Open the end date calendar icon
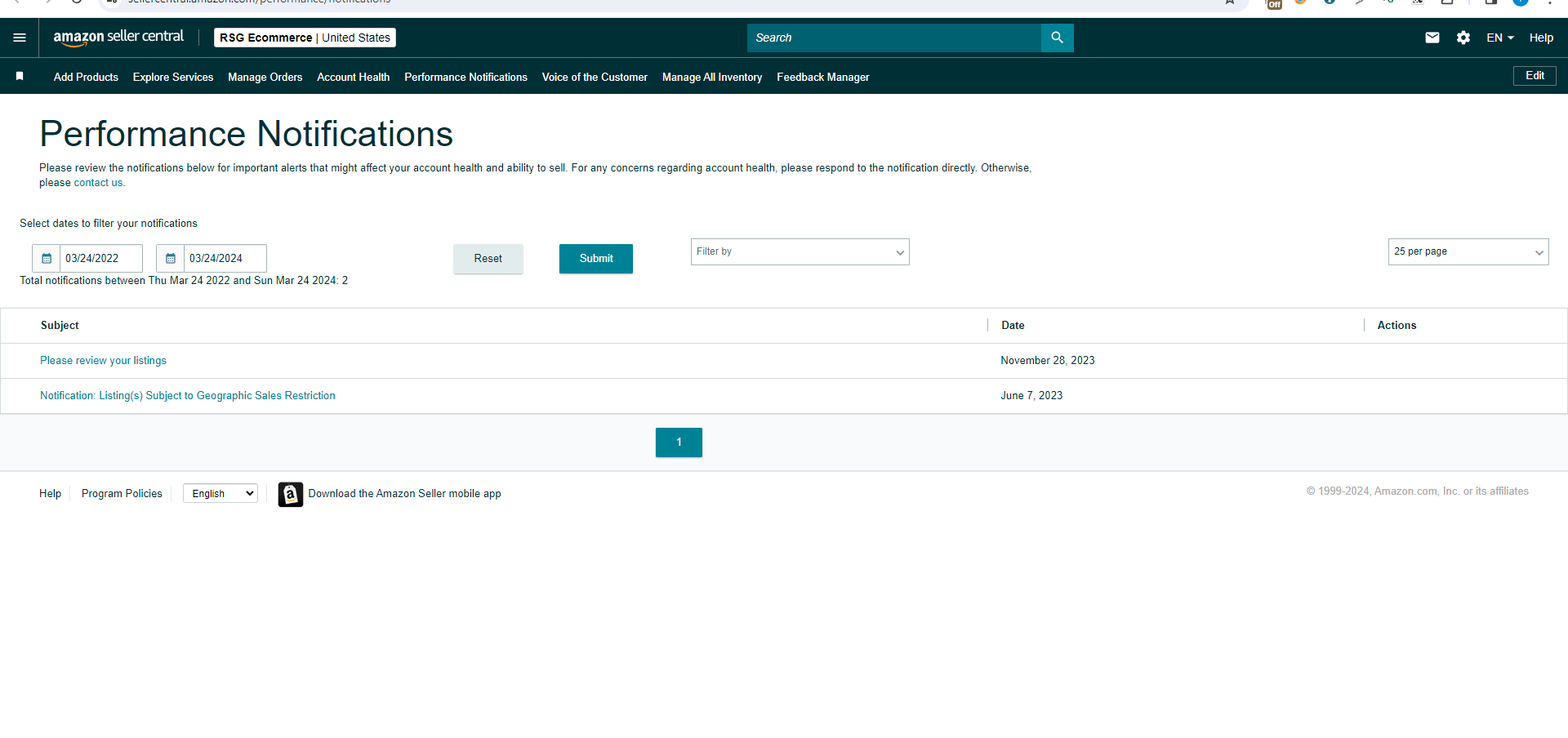Viewport: 1568px width, 738px height. pos(171,258)
